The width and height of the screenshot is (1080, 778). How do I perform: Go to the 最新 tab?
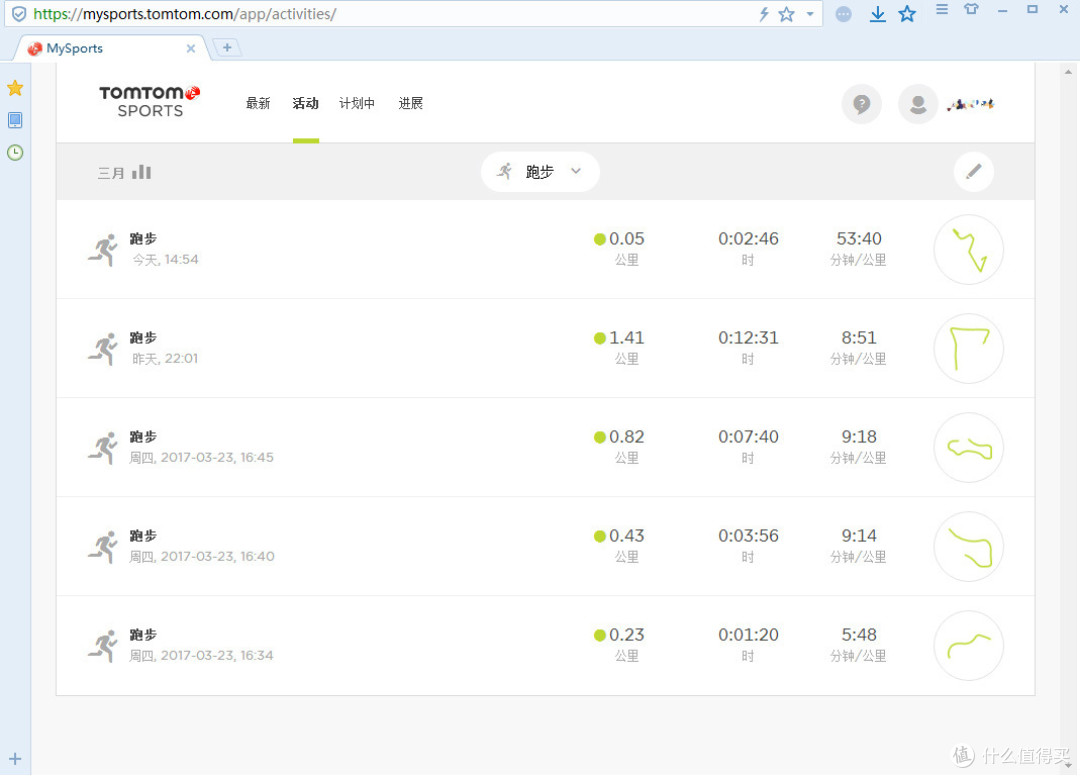[258, 103]
